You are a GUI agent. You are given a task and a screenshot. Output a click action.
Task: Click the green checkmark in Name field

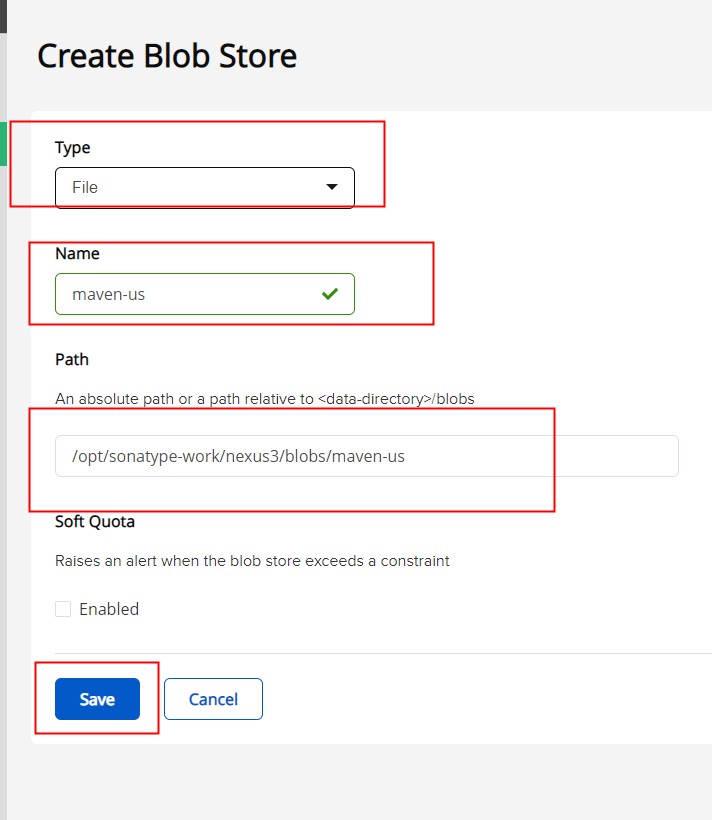point(329,294)
